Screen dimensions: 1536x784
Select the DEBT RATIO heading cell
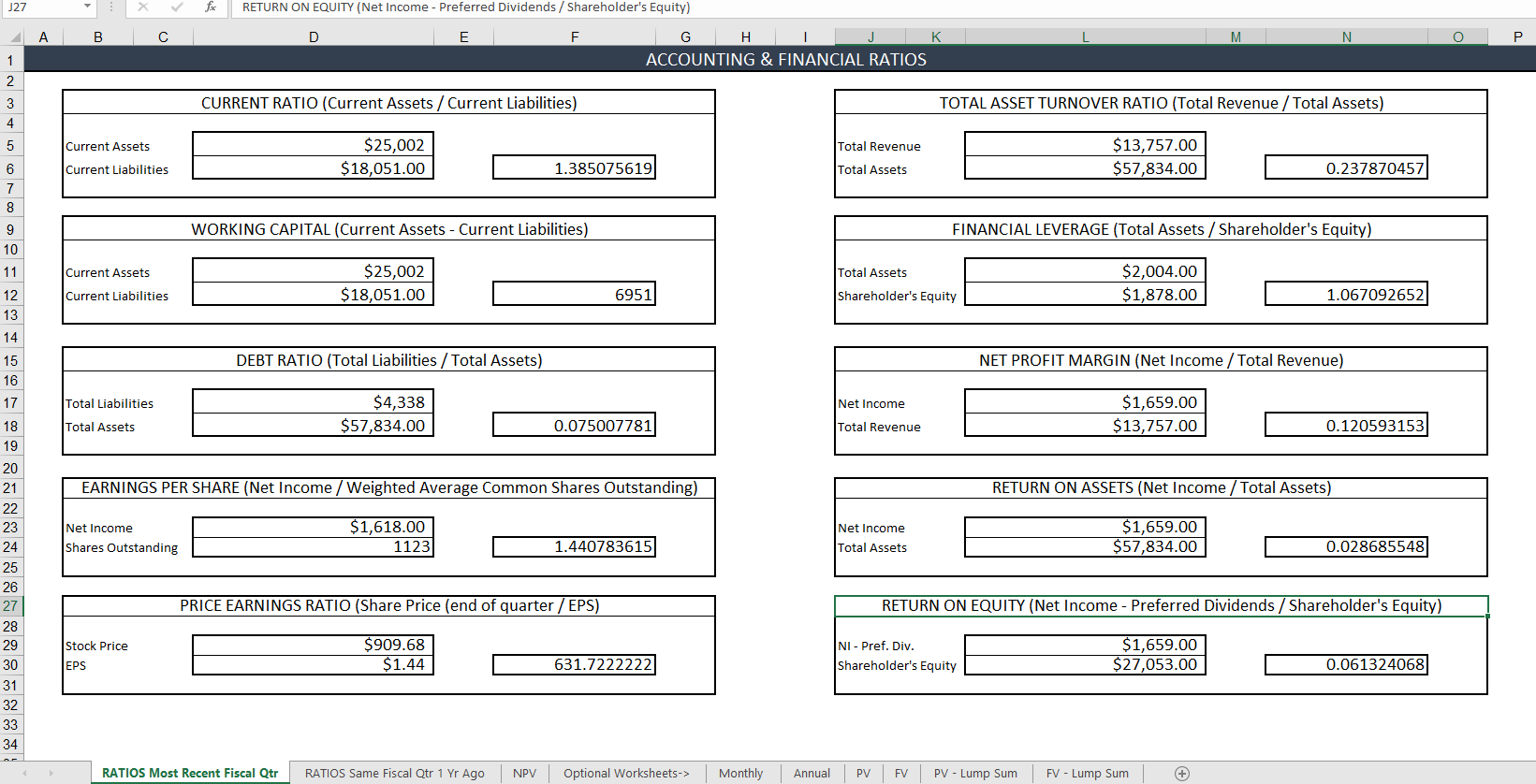pos(388,360)
